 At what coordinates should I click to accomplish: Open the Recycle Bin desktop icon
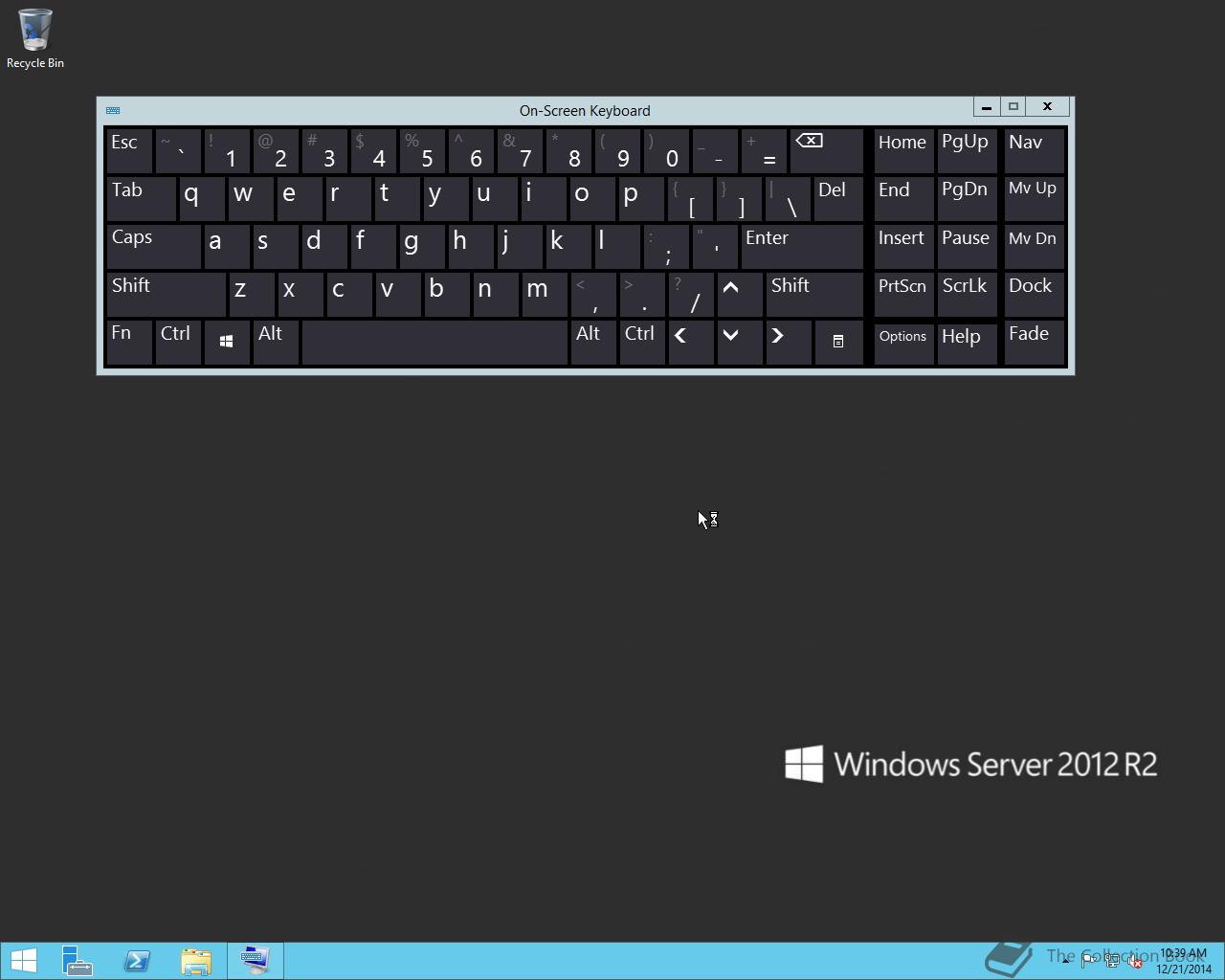click(35, 38)
